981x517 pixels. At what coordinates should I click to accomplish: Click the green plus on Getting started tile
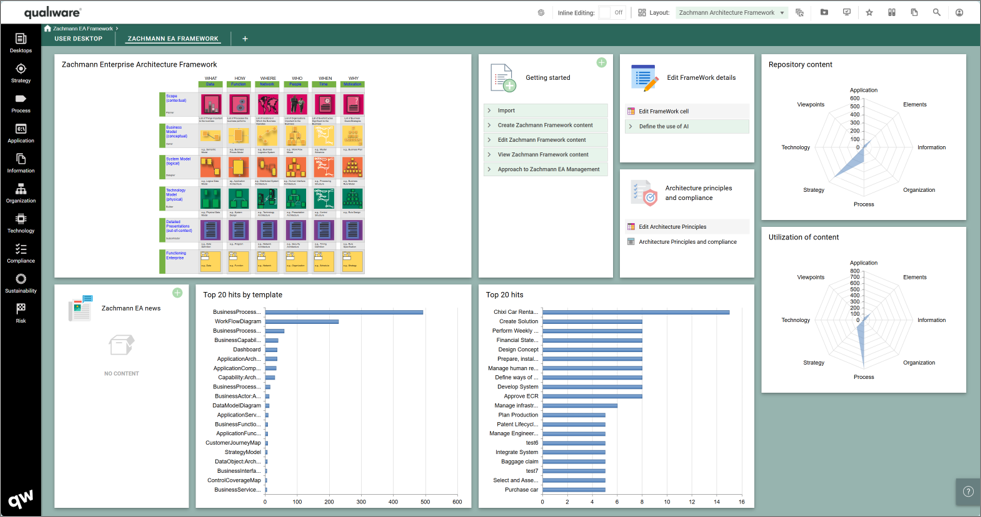coord(601,63)
